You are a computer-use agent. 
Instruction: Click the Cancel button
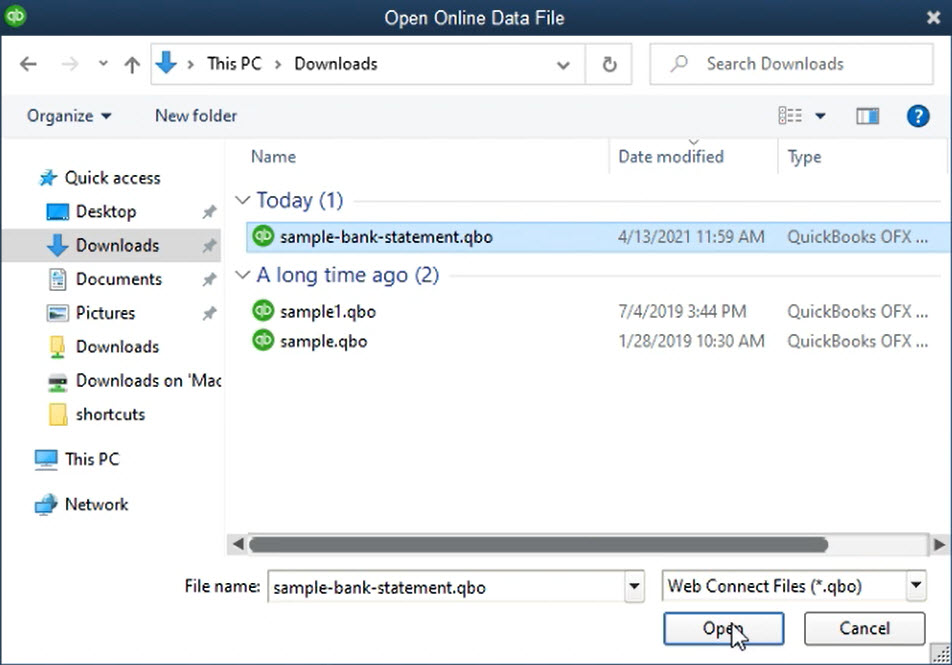point(865,628)
